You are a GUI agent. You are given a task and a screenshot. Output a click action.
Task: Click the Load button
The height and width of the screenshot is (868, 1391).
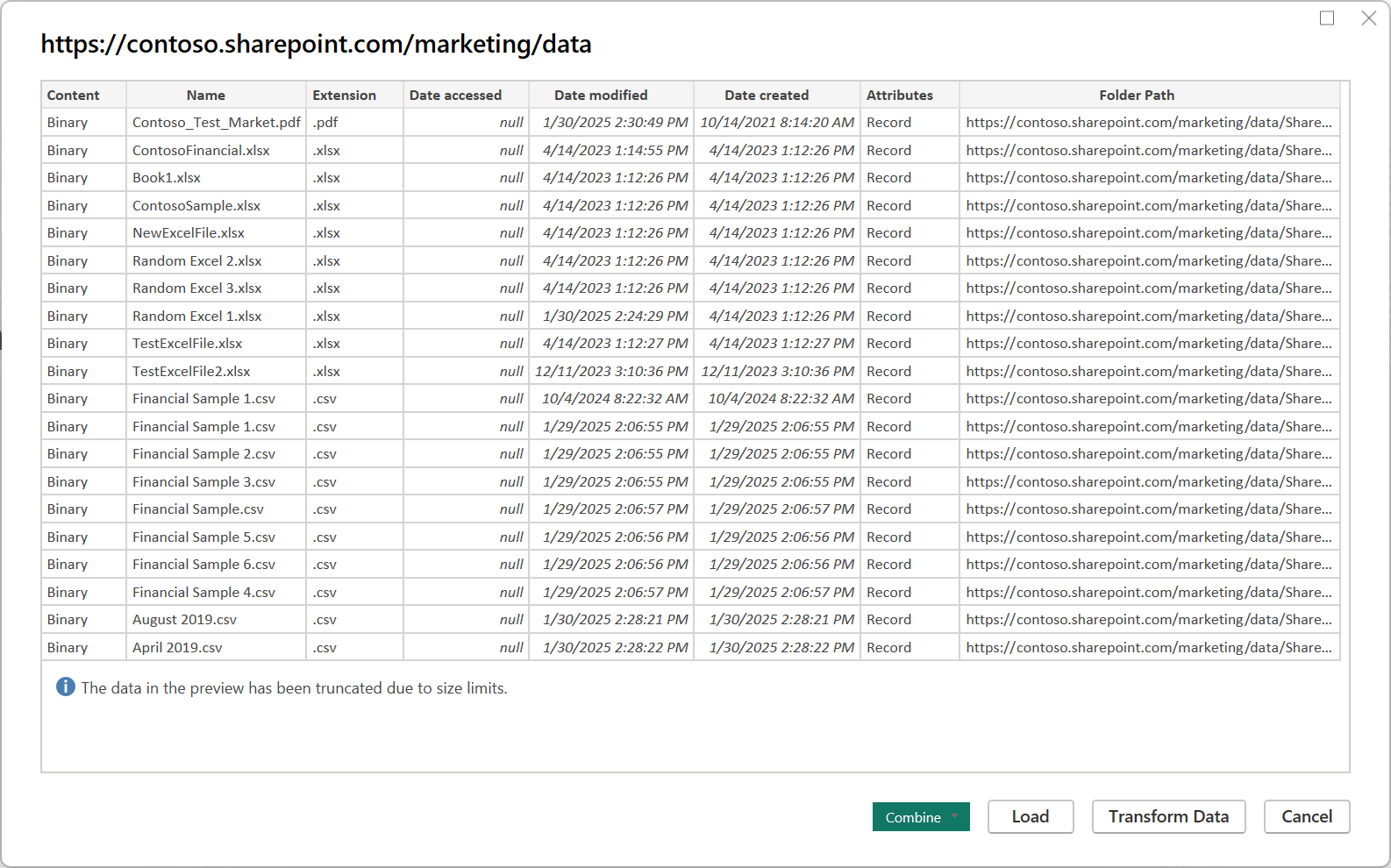point(1031,816)
